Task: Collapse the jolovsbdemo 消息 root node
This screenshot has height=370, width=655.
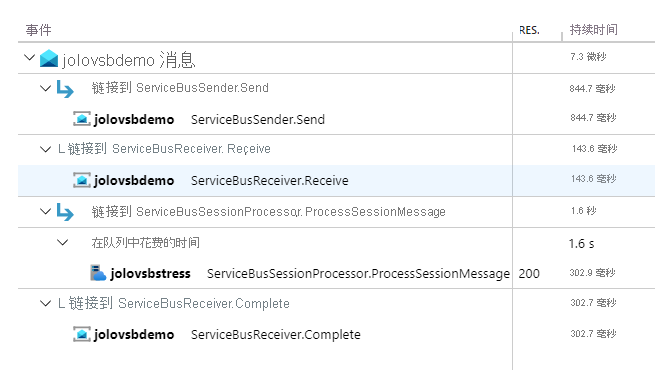Action: (x=29, y=57)
